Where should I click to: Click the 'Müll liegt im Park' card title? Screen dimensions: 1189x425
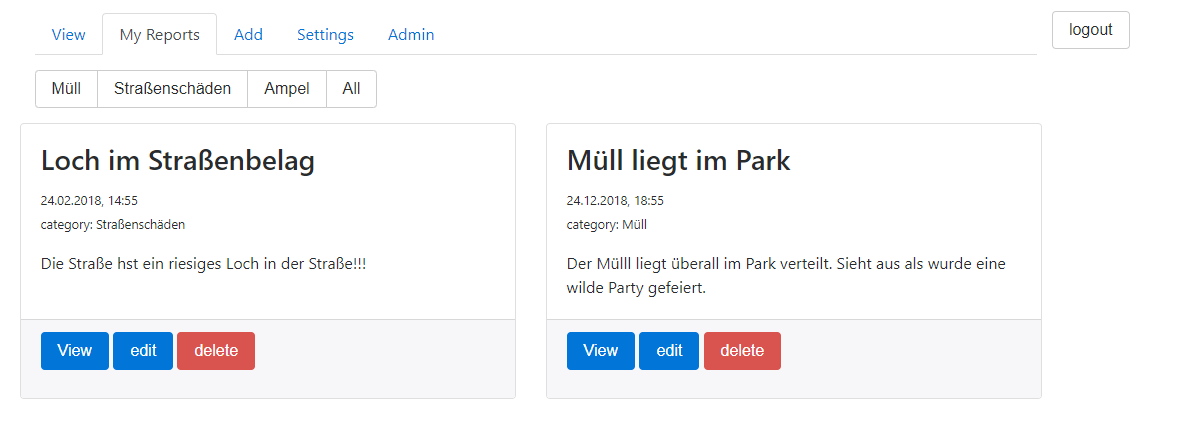coord(678,161)
